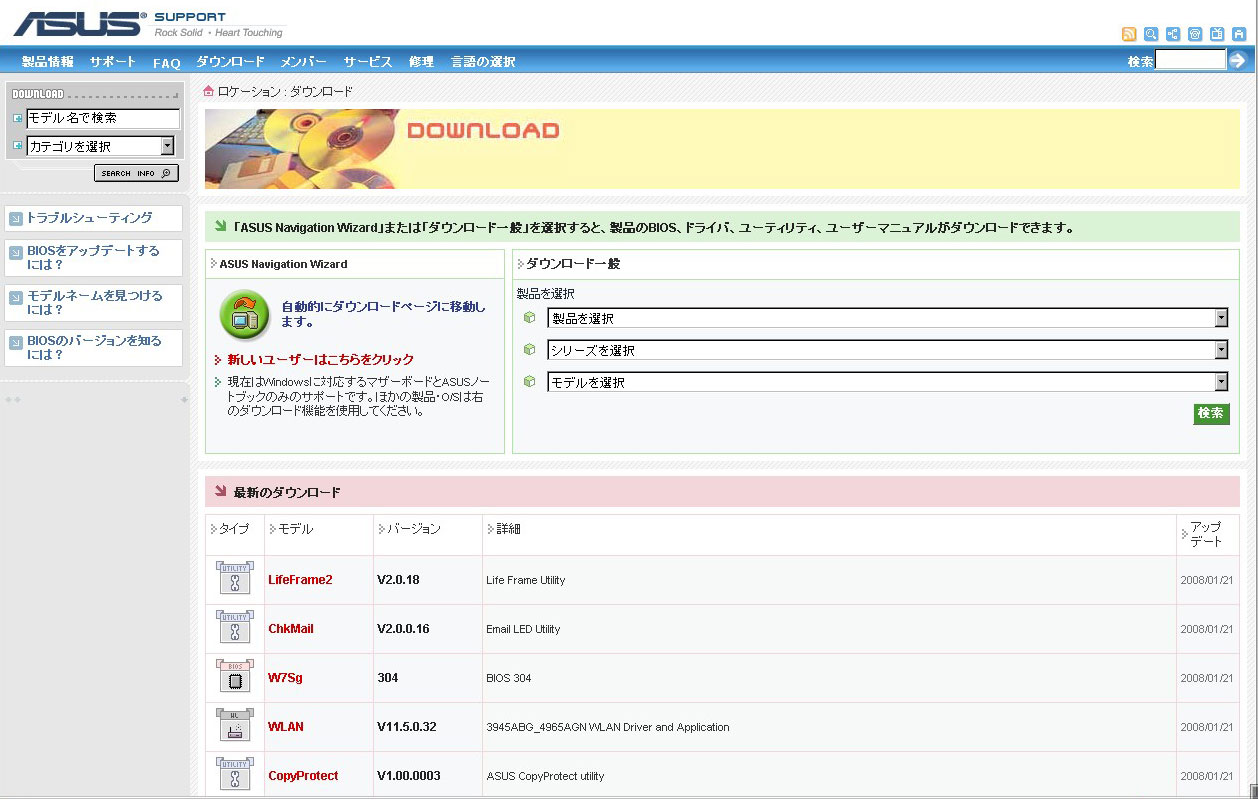Open ダウンロード in the navigation bar
1258x809 pixels.
pyautogui.click(x=230, y=62)
